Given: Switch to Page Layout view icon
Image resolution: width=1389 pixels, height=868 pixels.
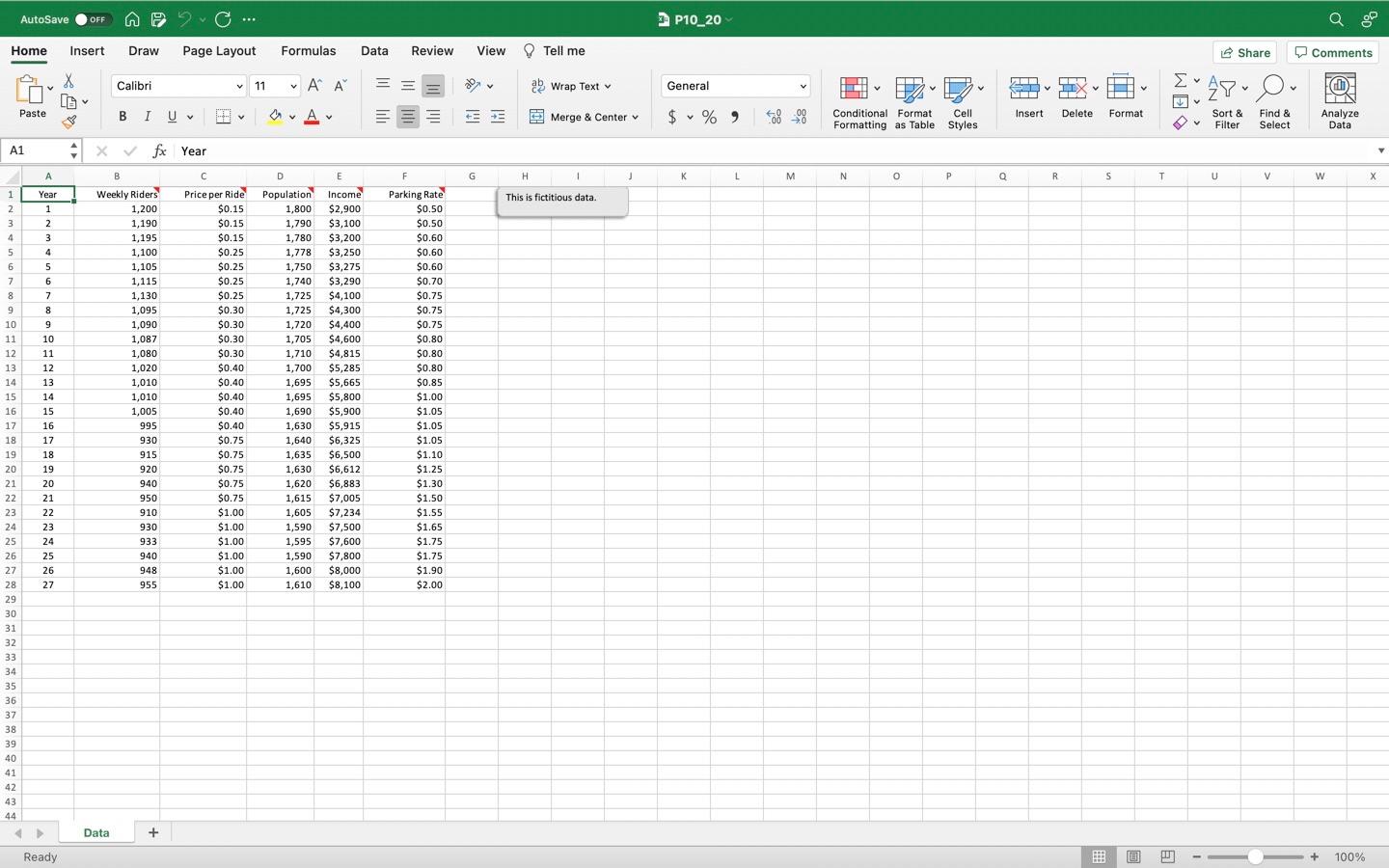Looking at the screenshot, I should pos(1133,856).
